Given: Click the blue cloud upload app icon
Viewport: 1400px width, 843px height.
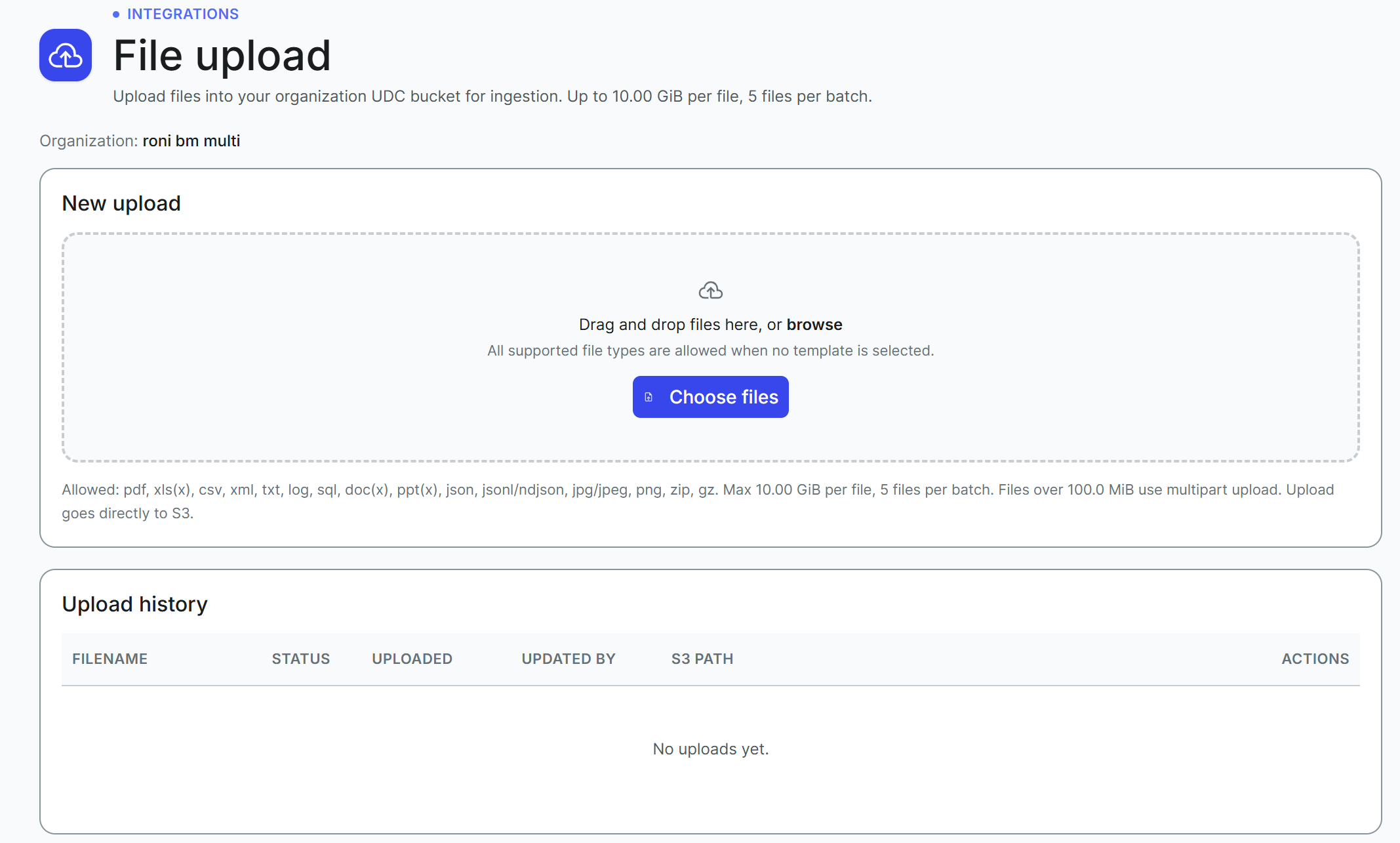Looking at the screenshot, I should click(x=66, y=55).
